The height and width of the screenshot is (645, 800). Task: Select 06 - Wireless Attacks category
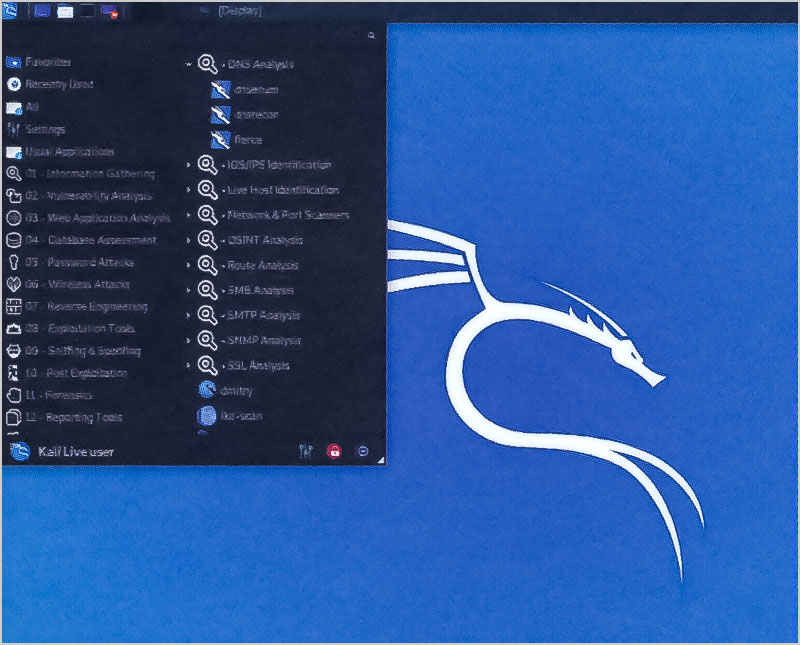tap(68, 284)
